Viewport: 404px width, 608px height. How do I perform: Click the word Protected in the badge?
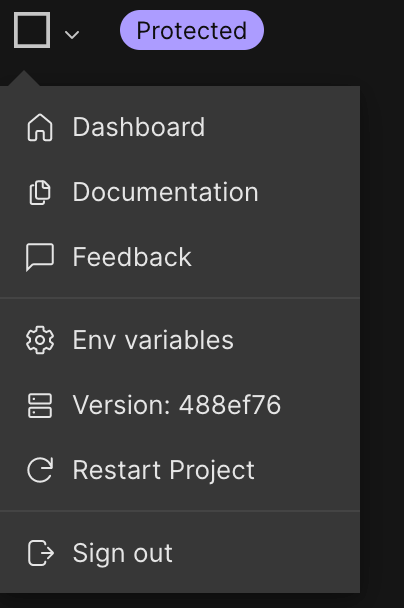coord(192,30)
